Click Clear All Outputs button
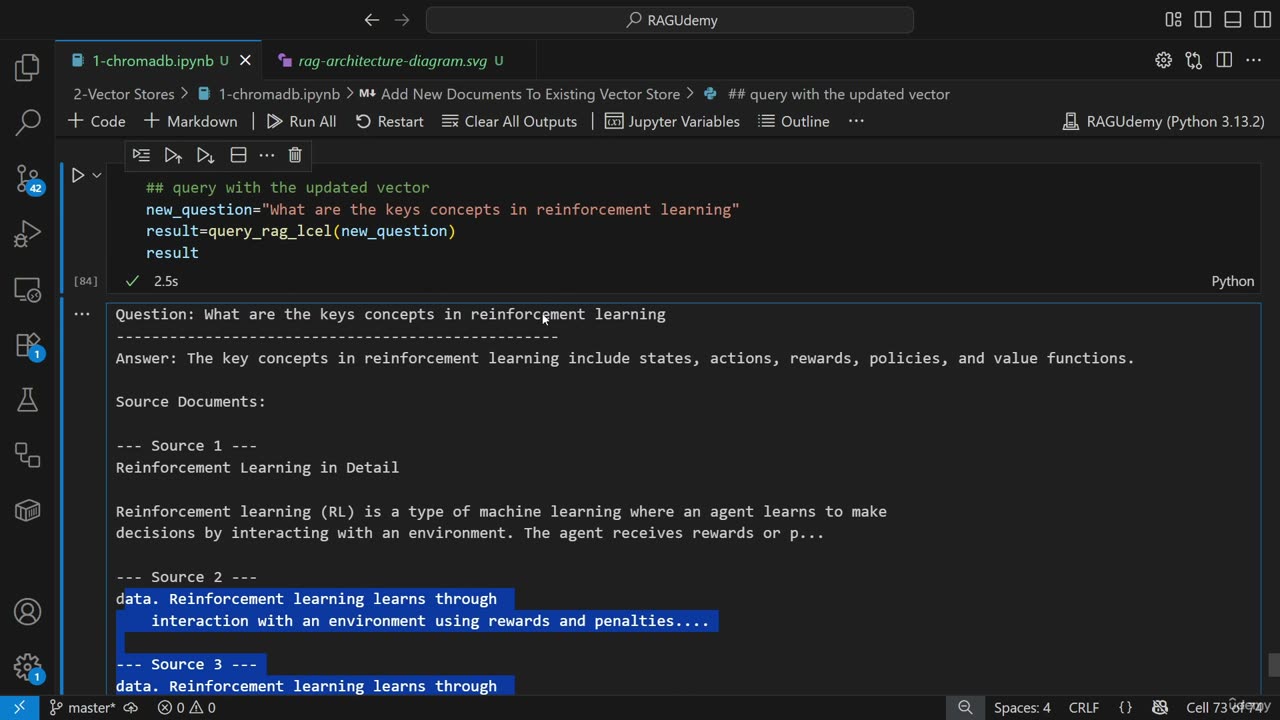1280x720 pixels. (509, 121)
